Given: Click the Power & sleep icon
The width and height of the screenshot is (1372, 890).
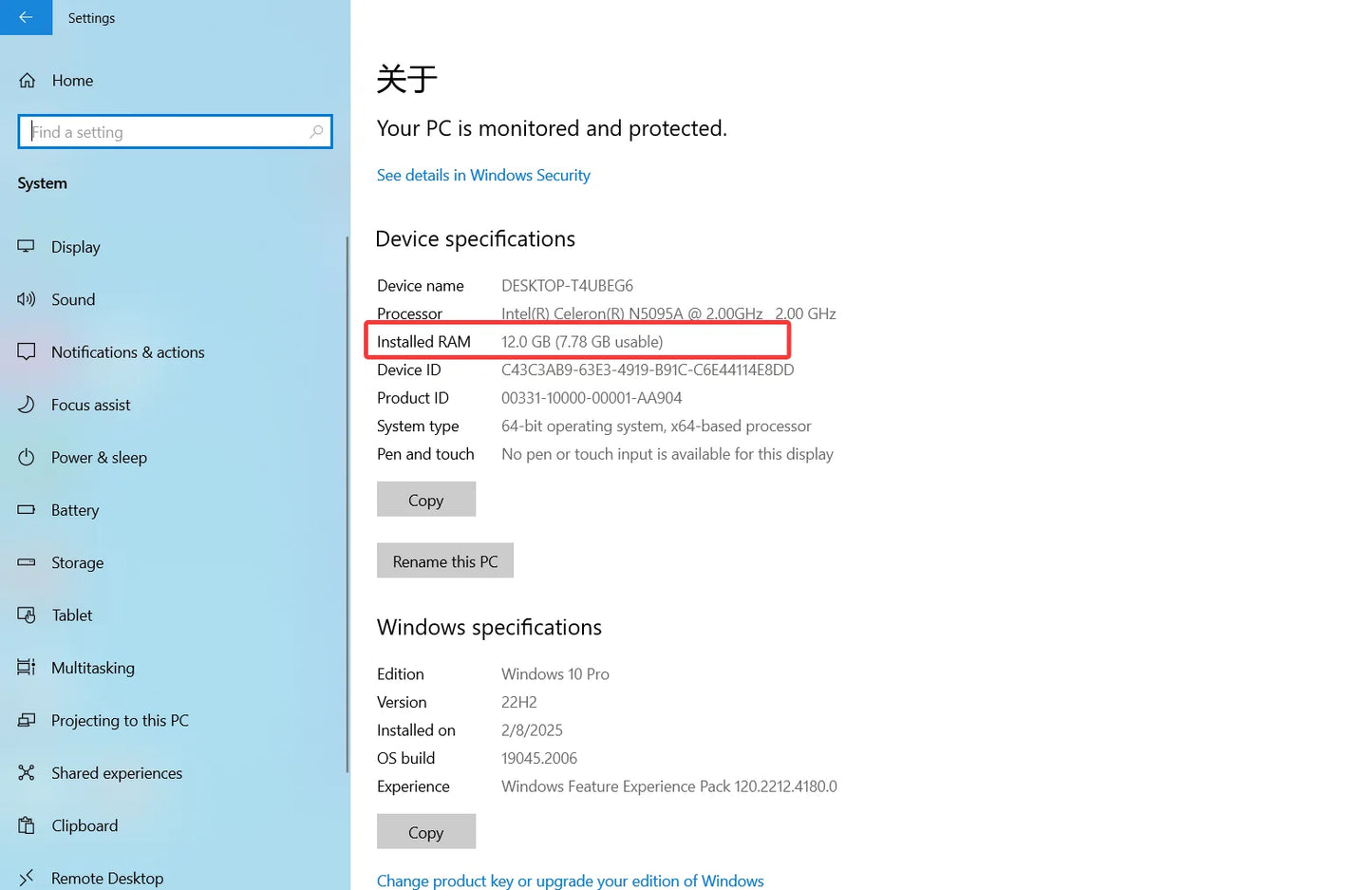Looking at the screenshot, I should [27, 458].
